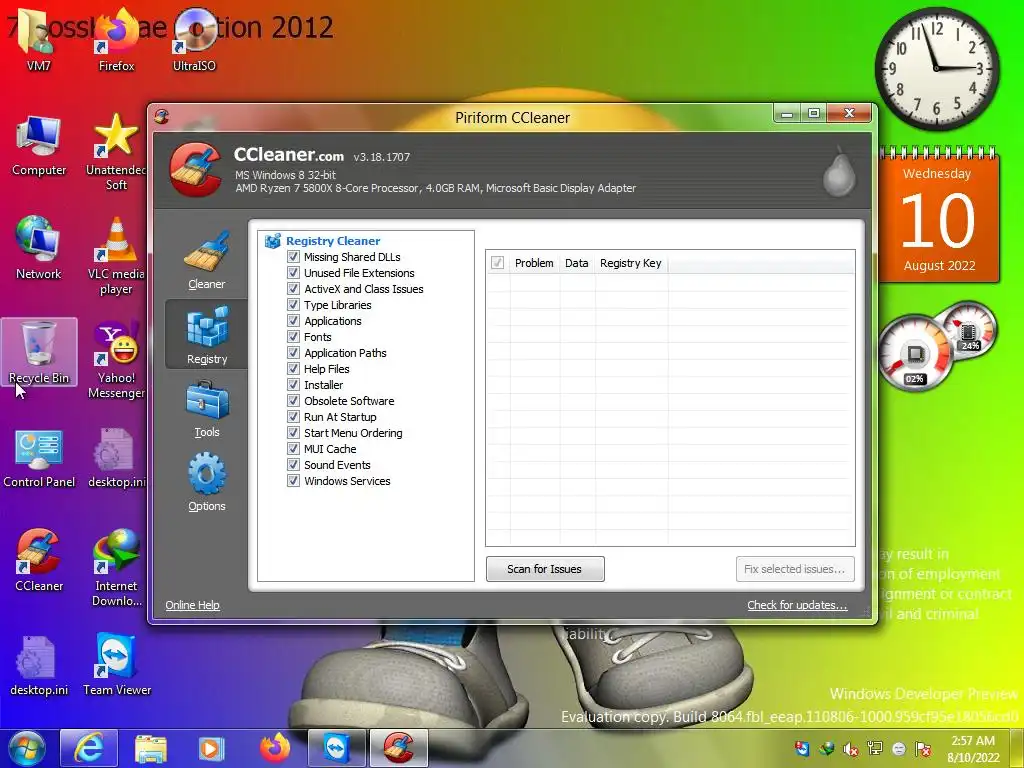
Task: Open Internet Explorer from the taskbar
Action: 89,748
